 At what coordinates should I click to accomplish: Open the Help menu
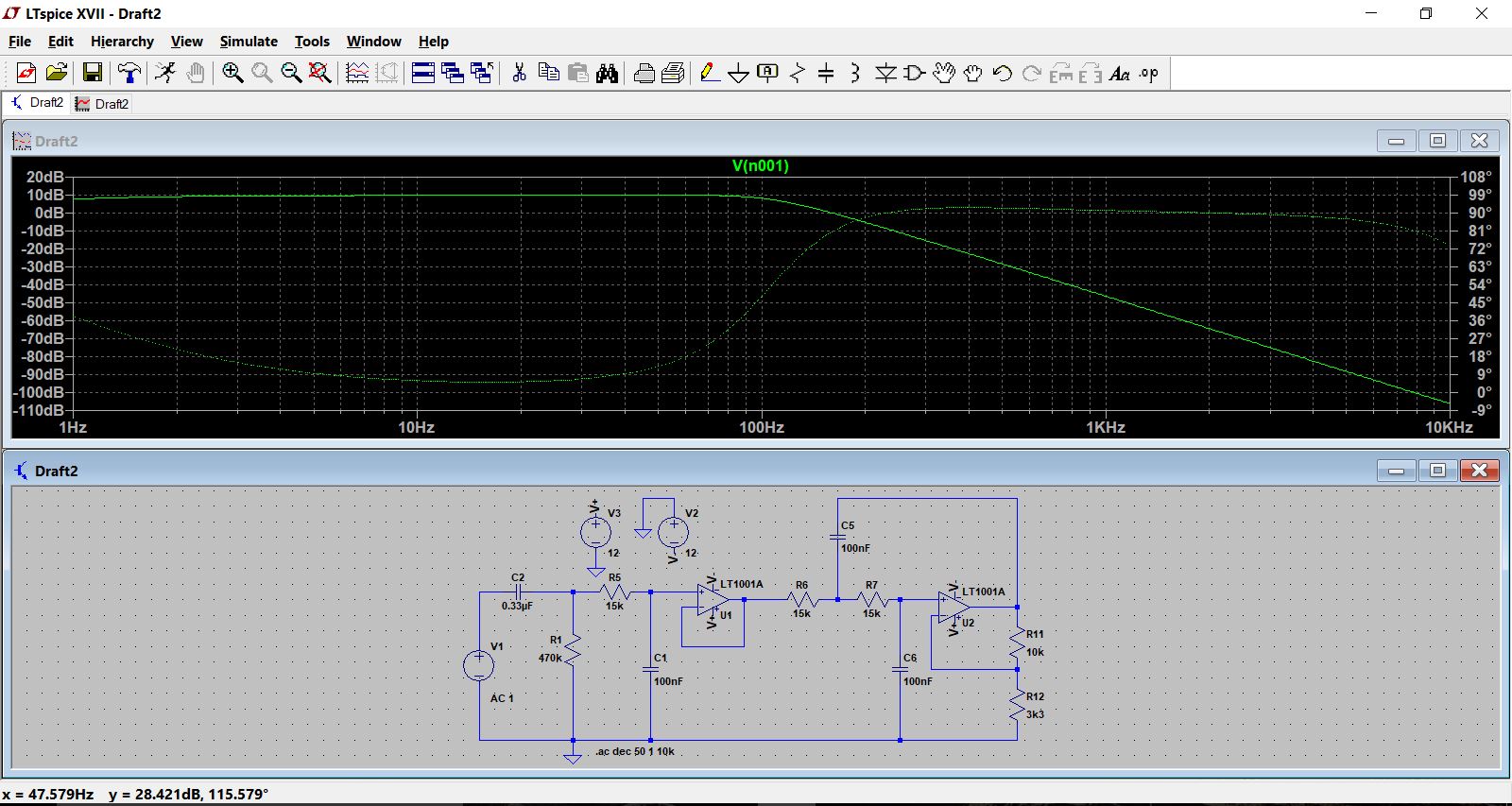434,42
